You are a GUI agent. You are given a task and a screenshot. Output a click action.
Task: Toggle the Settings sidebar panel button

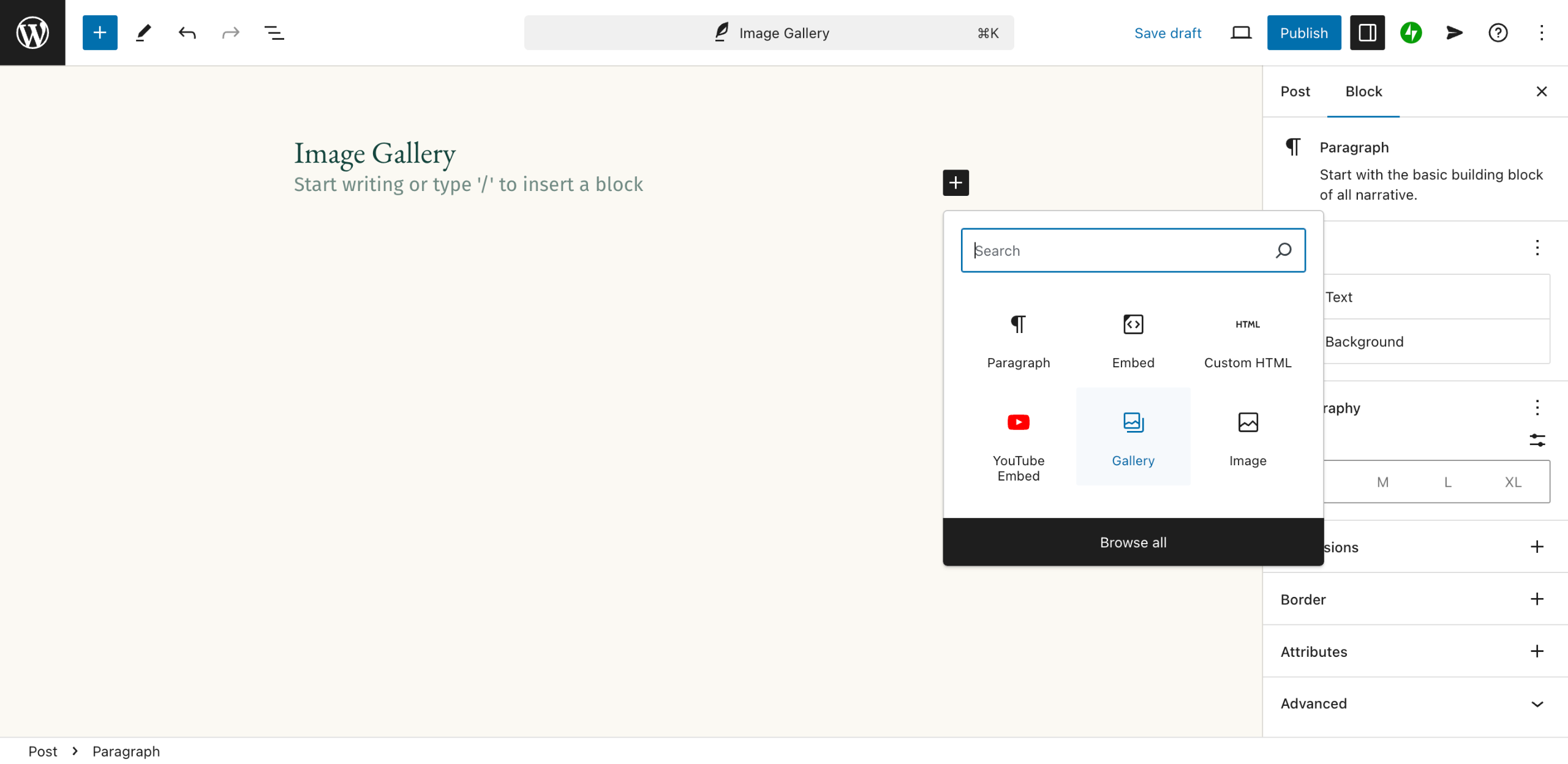click(x=1367, y=32)
